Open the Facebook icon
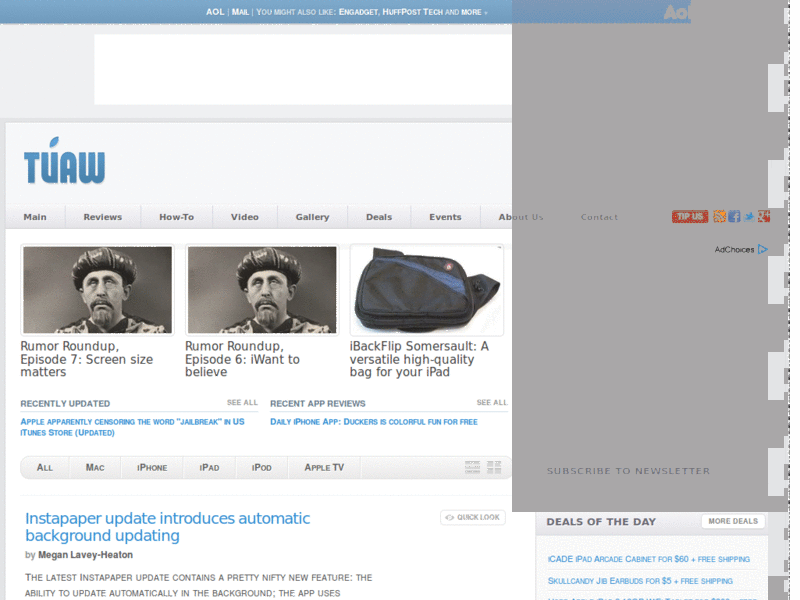 click(734, 216)
